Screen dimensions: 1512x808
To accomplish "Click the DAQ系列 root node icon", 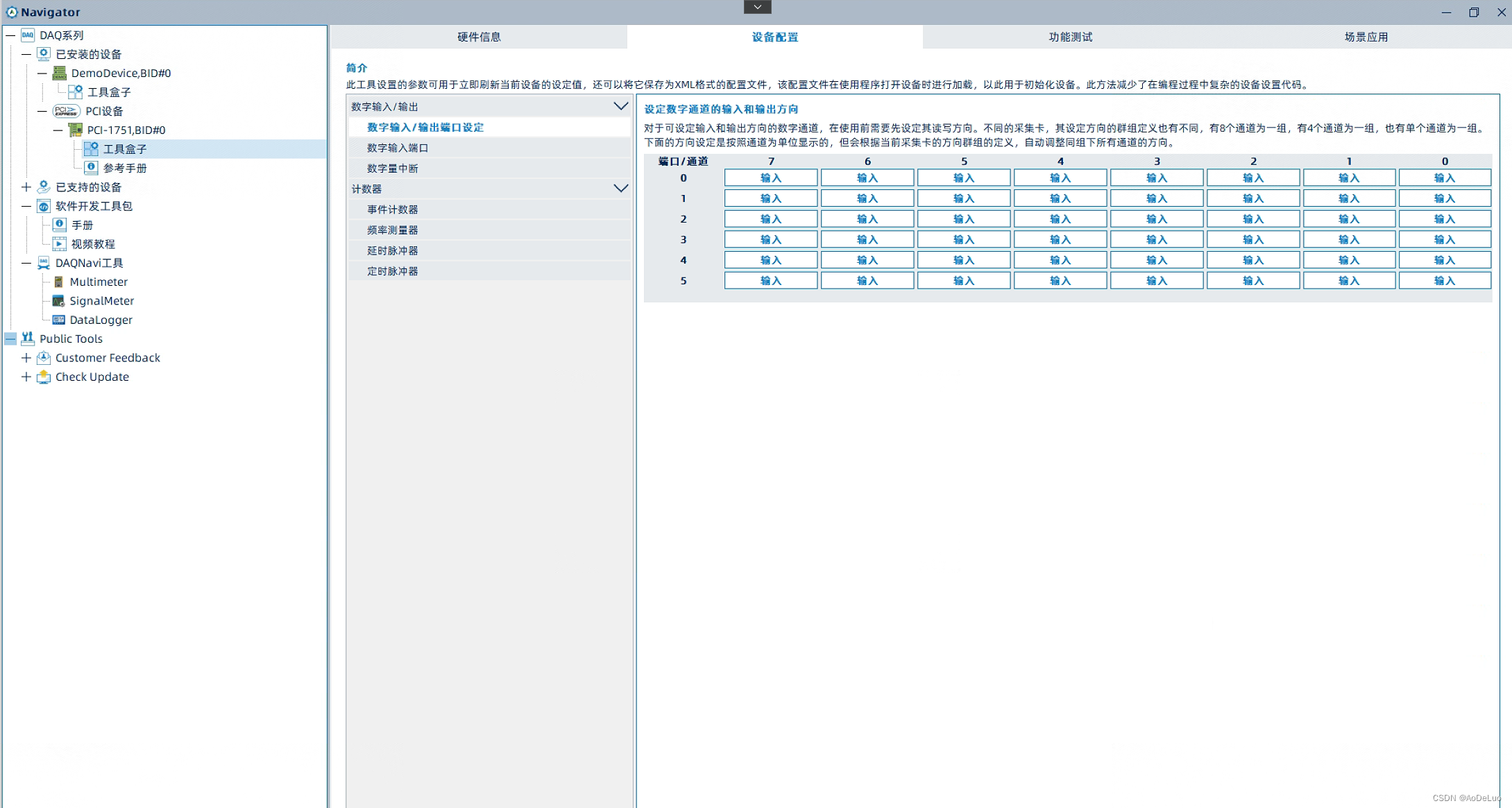I will (28, 35).
